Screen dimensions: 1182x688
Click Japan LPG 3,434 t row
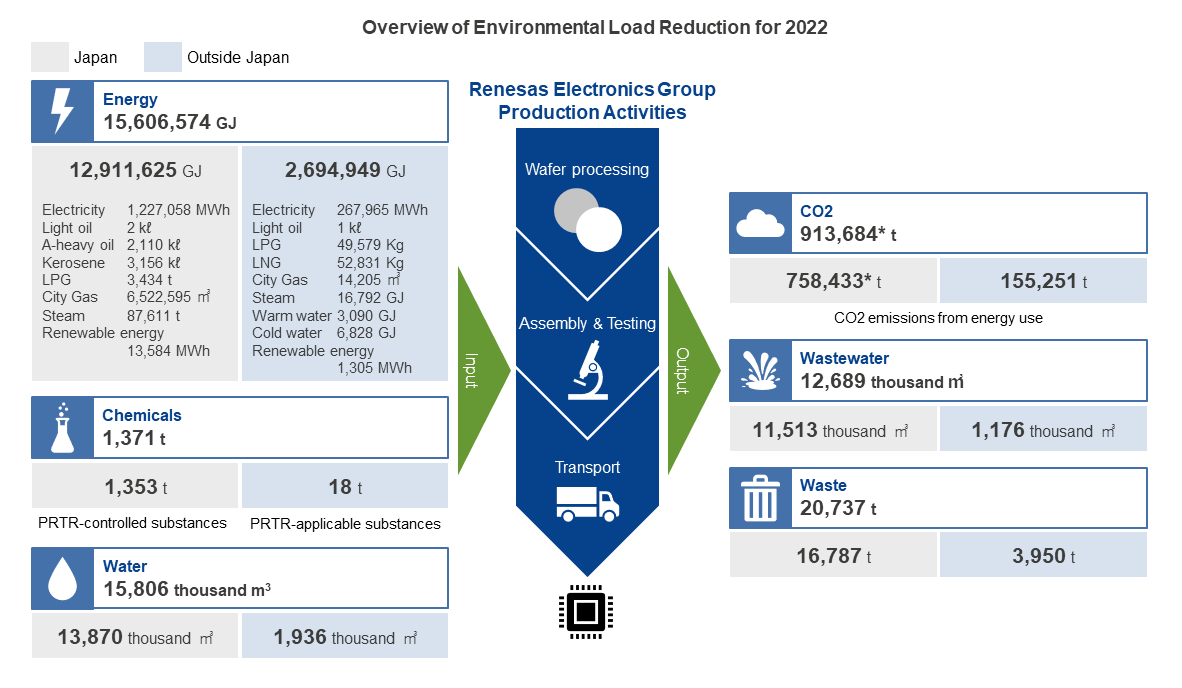[107, 280]
